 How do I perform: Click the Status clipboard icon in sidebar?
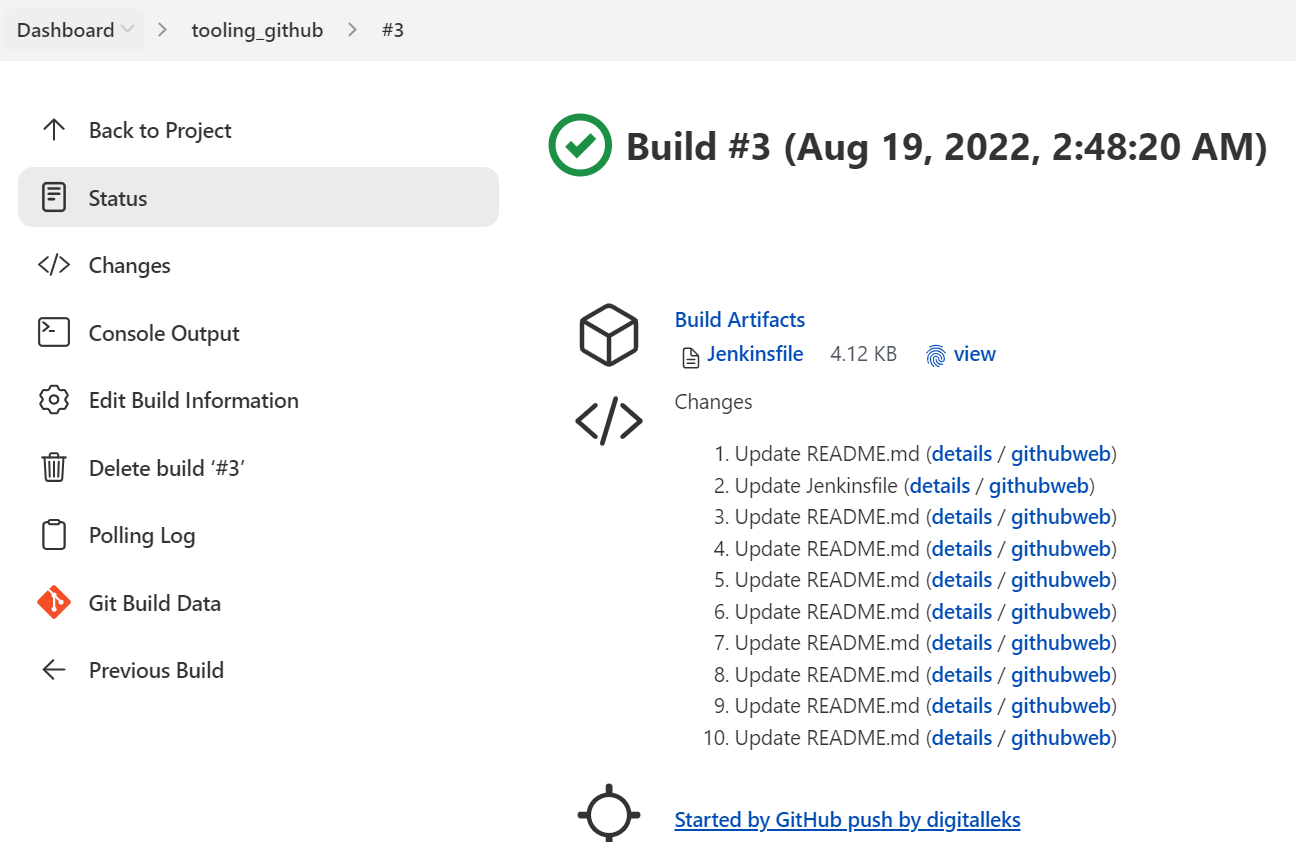(x=53, y=197)
